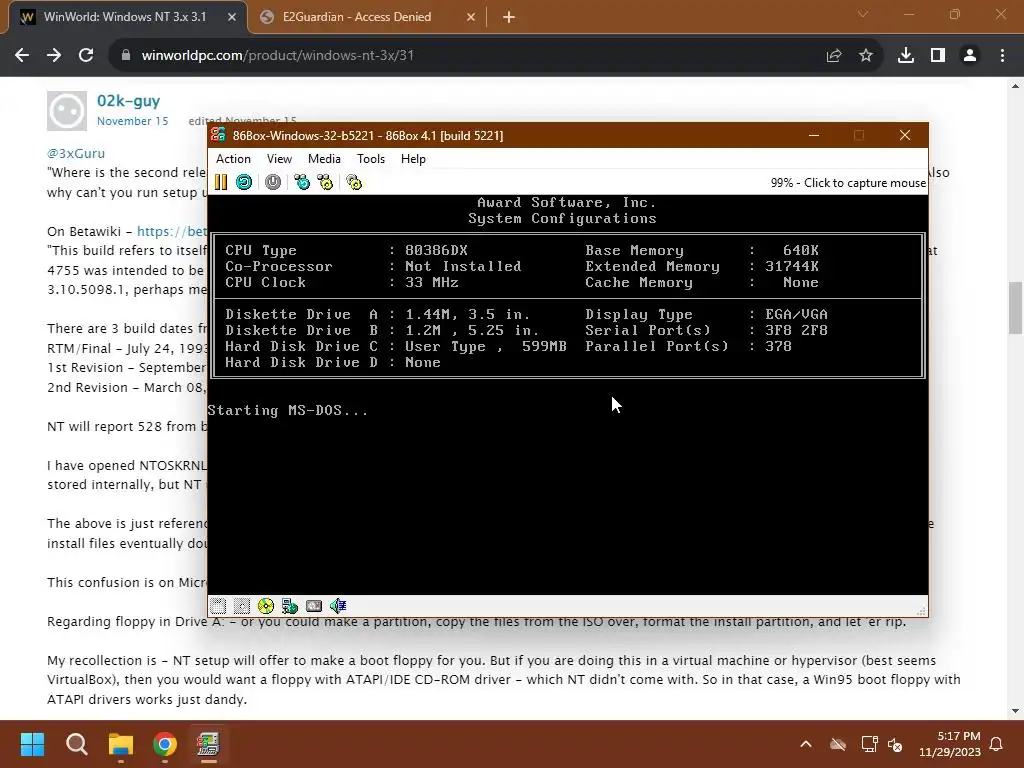The height and width of the screenshot is (768, 1024).
Task: Open taskbar clock showing 5:17 PM
Action: coord(950,744)
